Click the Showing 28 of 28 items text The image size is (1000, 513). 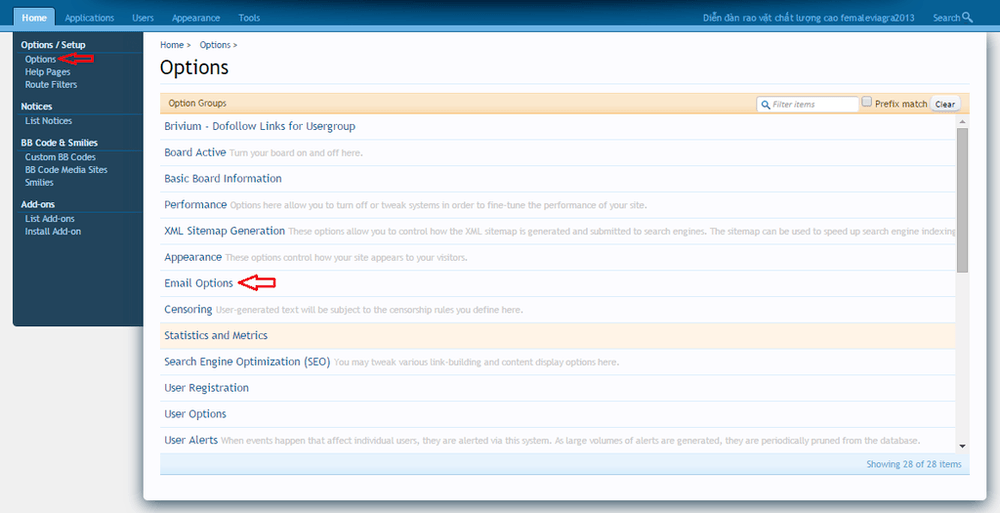coord(913,465)
